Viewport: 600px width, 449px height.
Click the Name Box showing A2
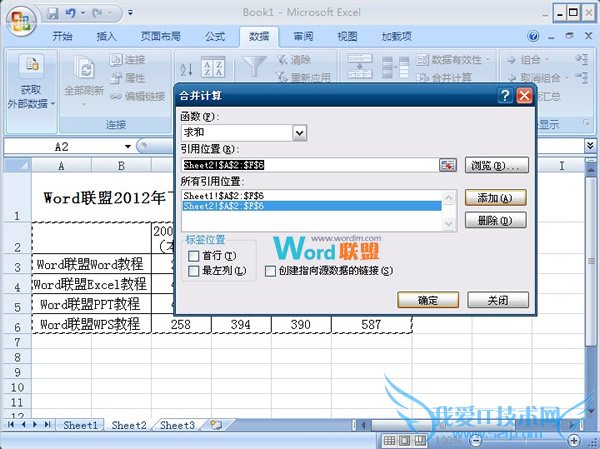pyautogui.click(x=62, y=147)
